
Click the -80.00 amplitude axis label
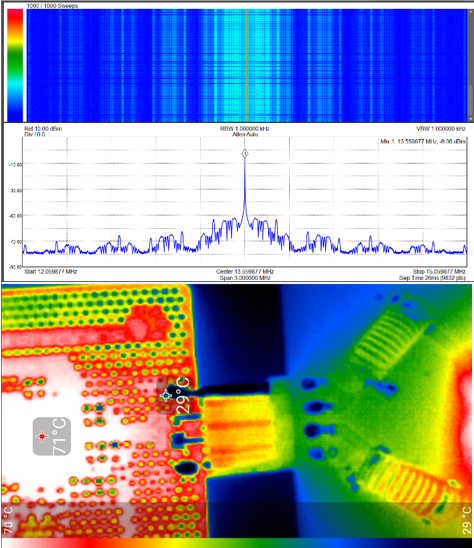point(16,267)
